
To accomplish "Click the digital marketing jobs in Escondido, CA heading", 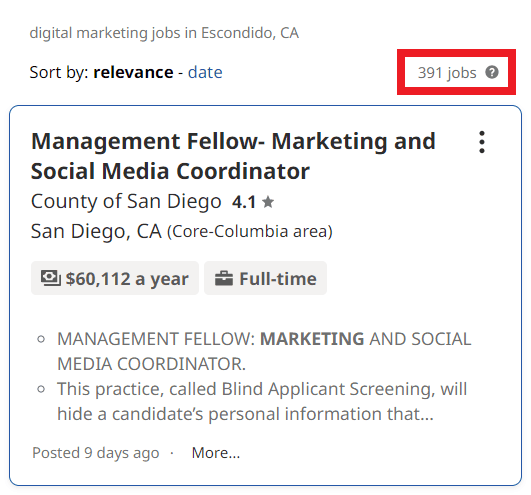I will point(164,33).
